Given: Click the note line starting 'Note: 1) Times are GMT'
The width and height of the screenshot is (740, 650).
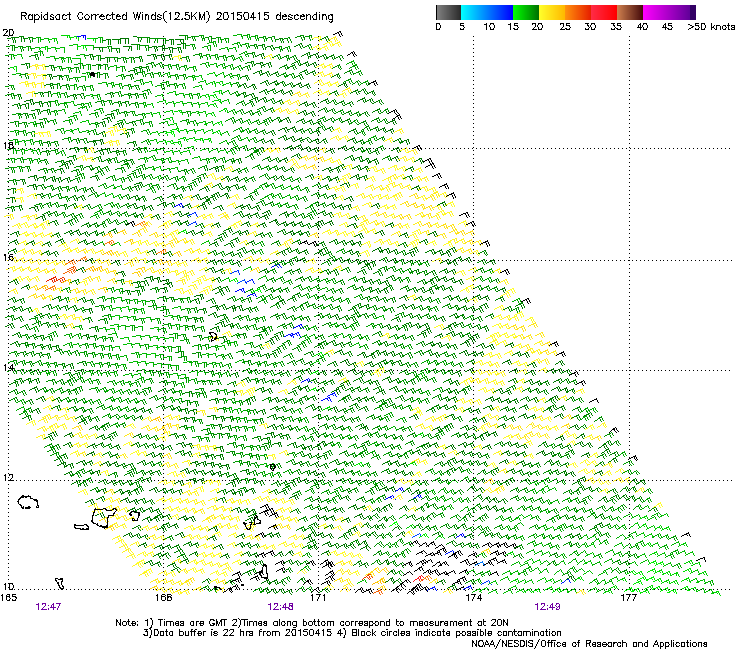Looking at the screenshot, I should coord(312,623).
